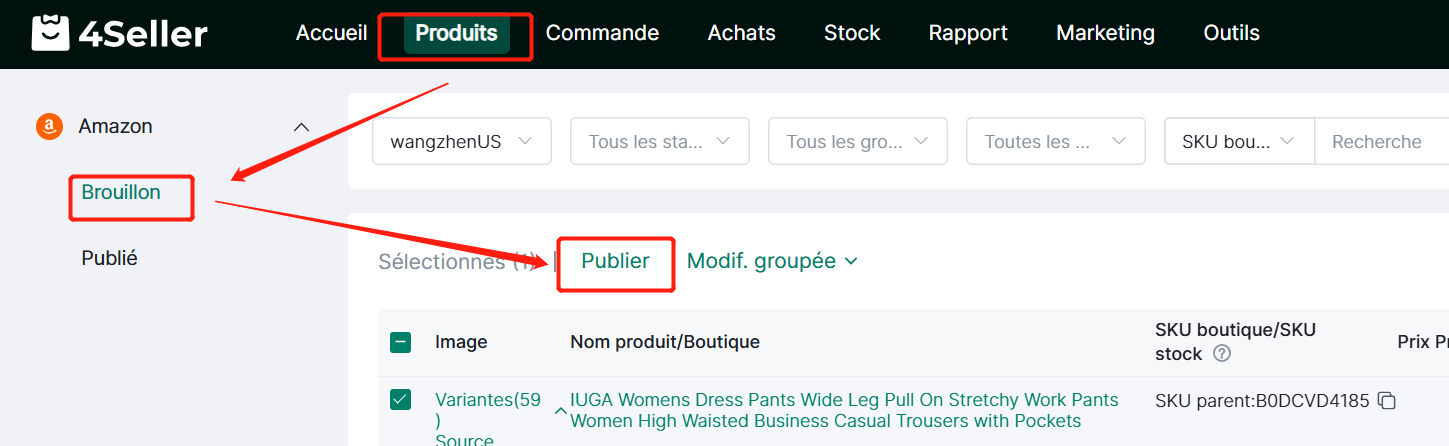
Task: Open the IUGA Womens Dress Pants product link
Action: tap(843, 410)
